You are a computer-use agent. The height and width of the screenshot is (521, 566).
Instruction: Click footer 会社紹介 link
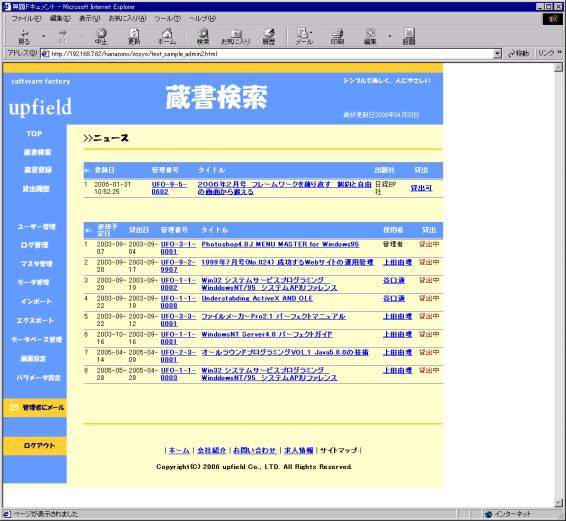pos(212,451)
